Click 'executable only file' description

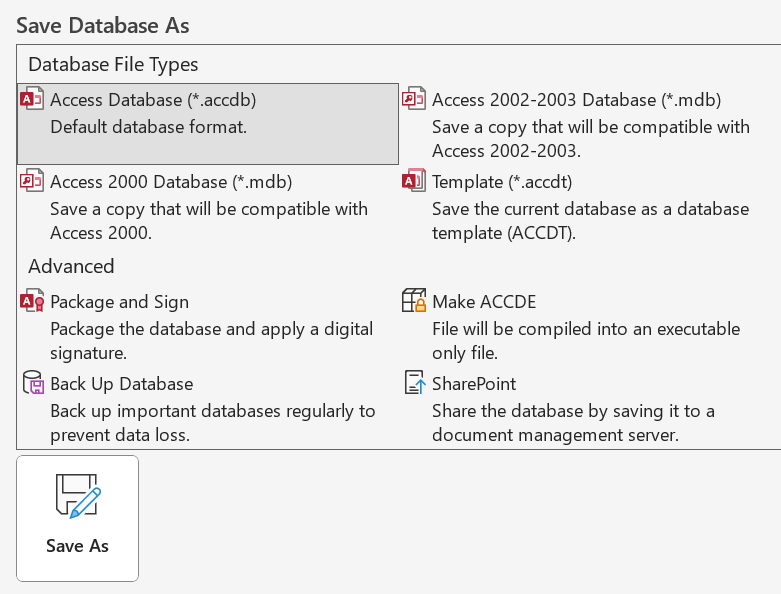[x=586, y=341]
